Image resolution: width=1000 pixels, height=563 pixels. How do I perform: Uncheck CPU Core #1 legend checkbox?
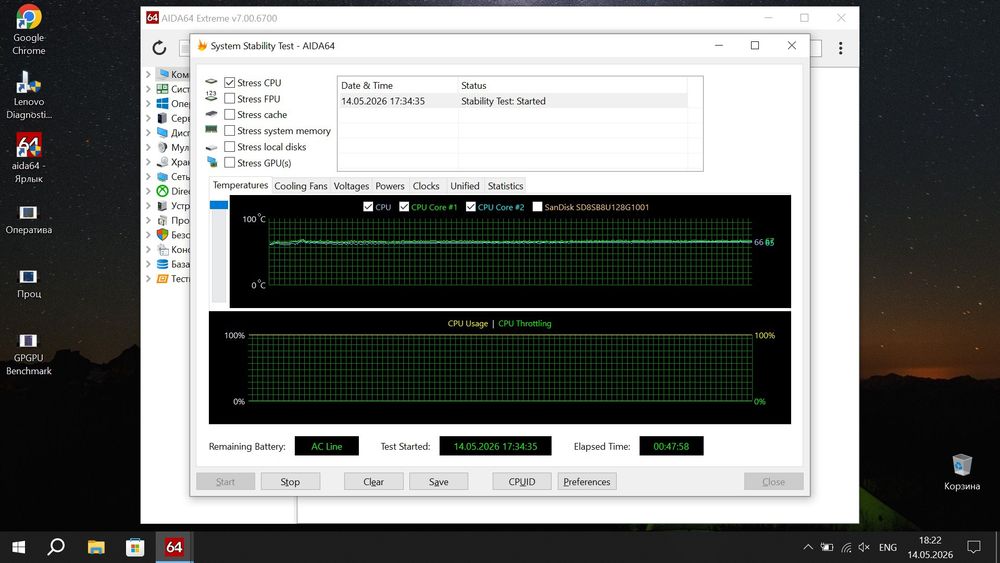404,207
